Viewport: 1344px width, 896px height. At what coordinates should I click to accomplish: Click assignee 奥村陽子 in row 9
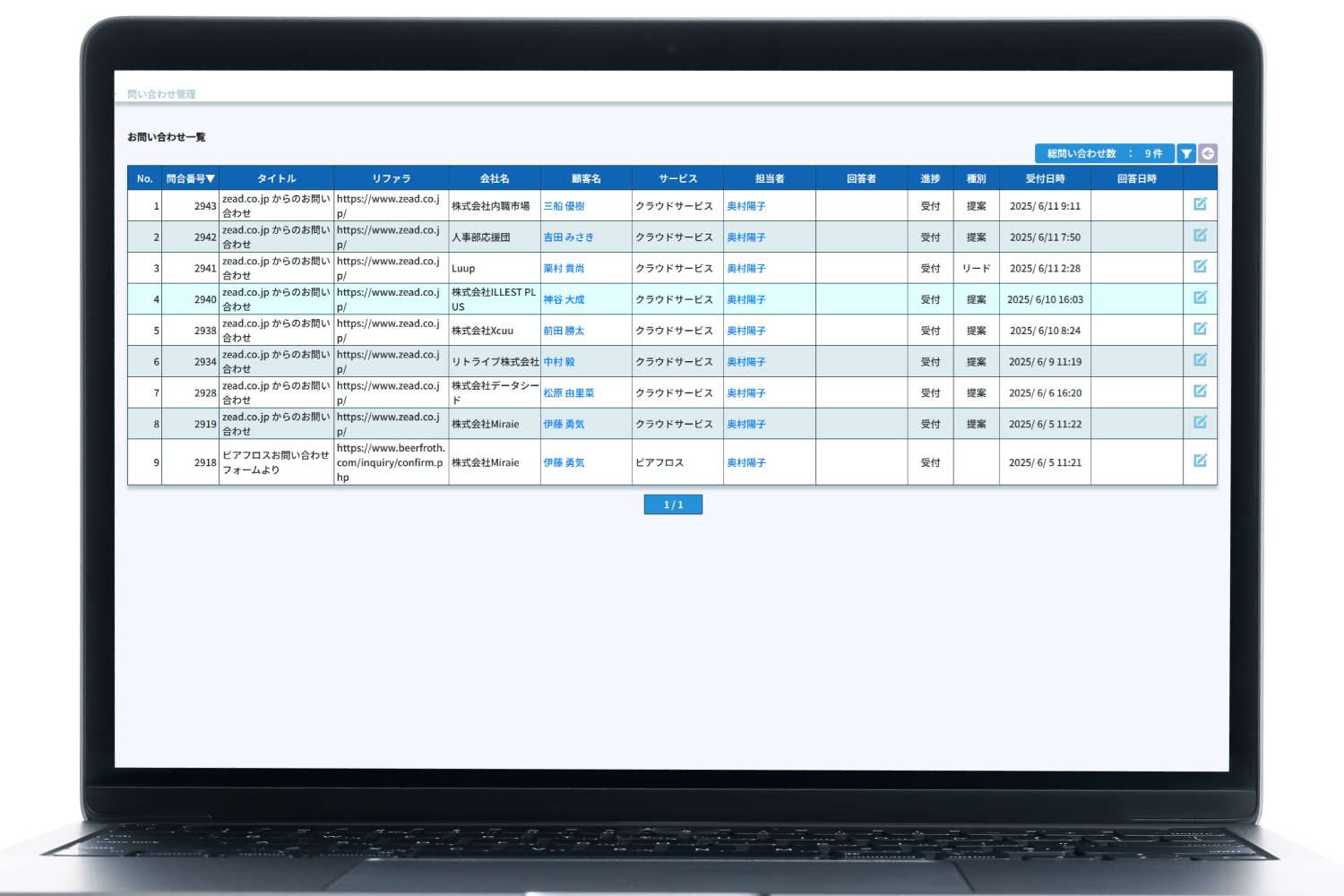pos(745,463)
